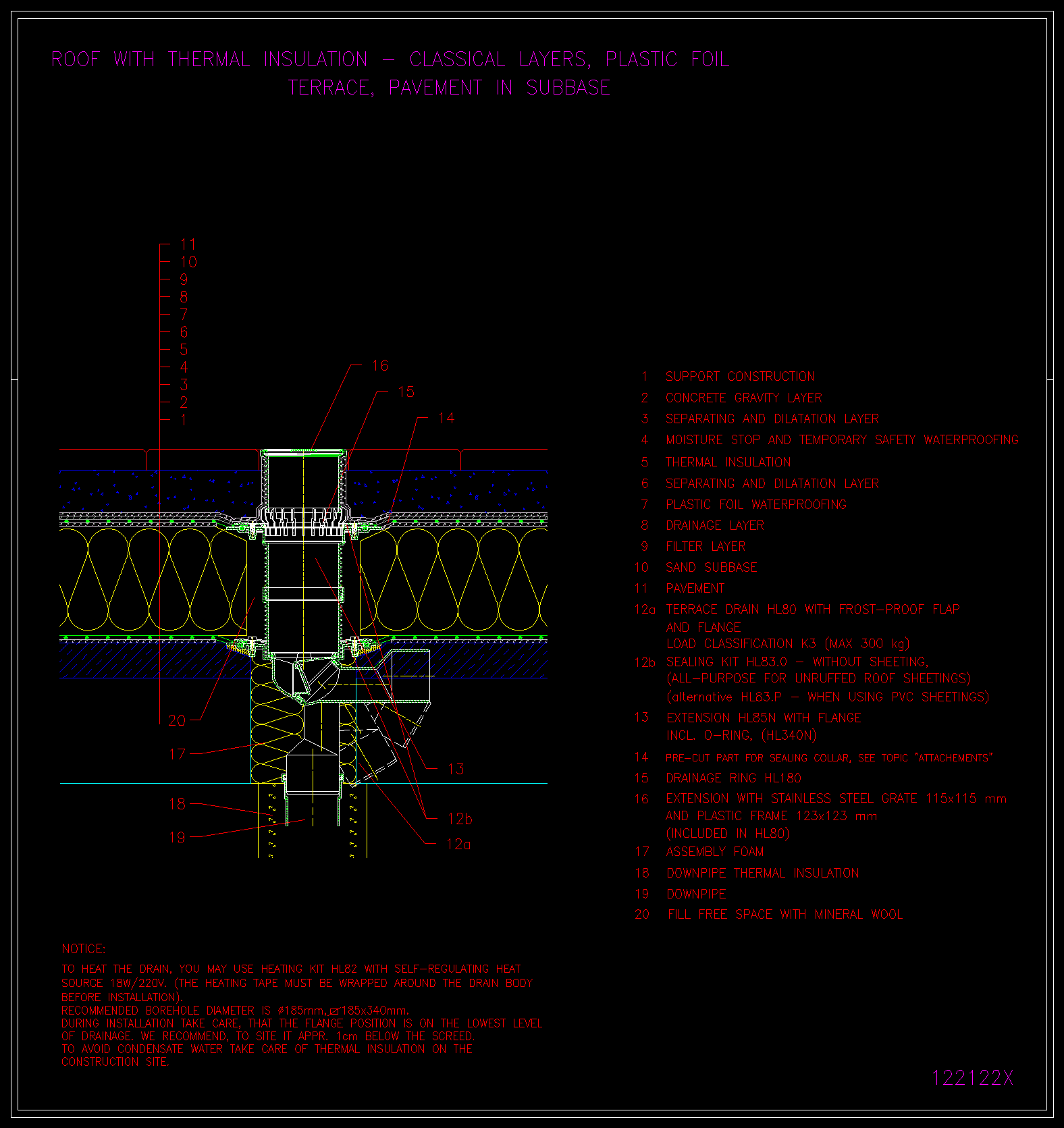Click legend entry 'PLASTIC FOIL WATERPROOFING'

[x=756, y=504]
